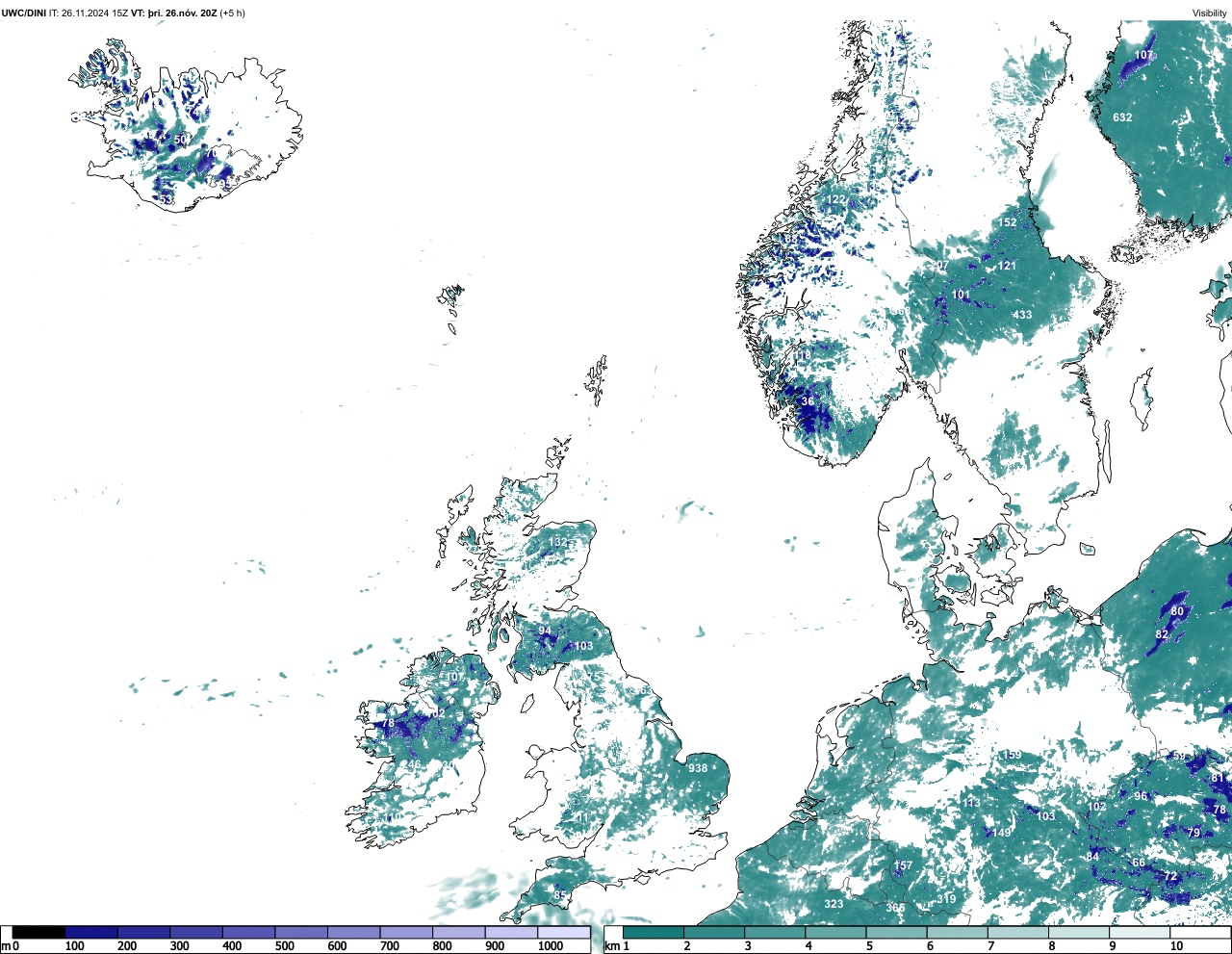The width and height of the screenshot is (1232, 954).
Task: Click the '500' tick label on metre legend
Action: point(285,947)
